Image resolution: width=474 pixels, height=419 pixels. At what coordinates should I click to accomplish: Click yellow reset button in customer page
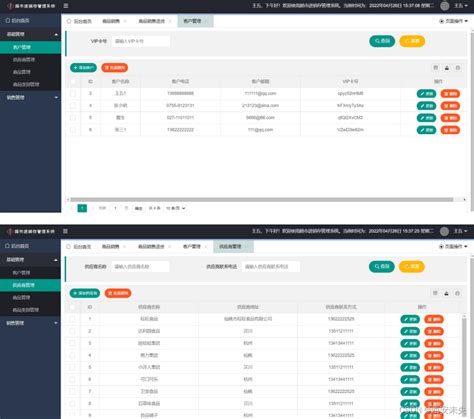click(412, 41)
